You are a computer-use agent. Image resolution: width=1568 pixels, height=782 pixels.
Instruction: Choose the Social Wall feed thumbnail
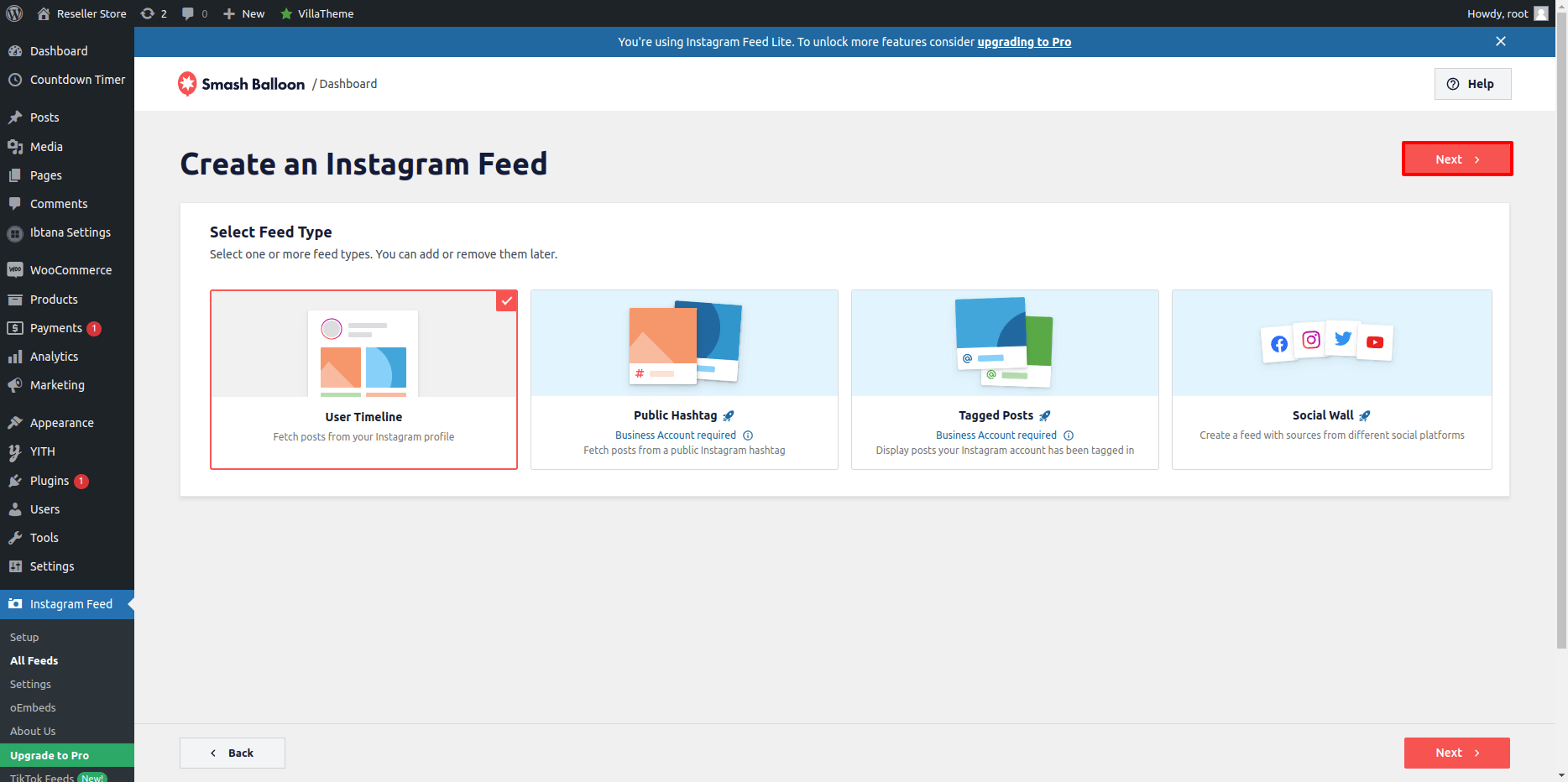(1331, 343)
